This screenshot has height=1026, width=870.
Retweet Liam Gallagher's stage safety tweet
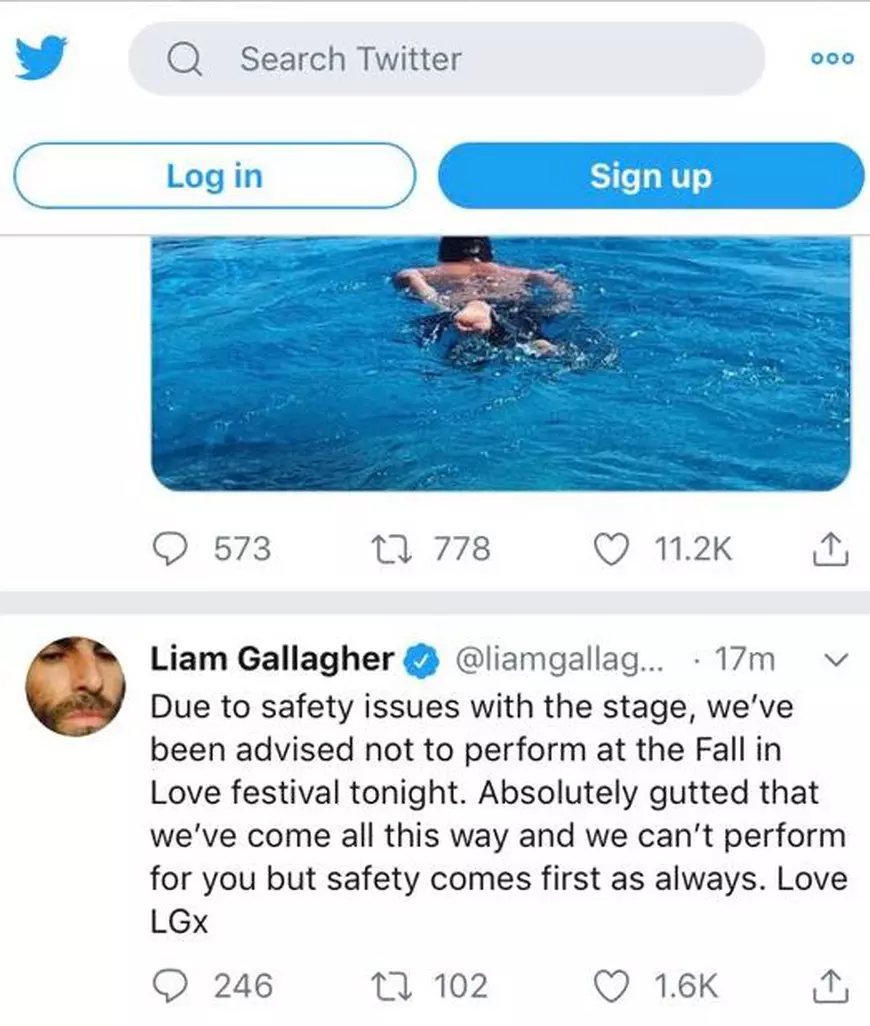pos(390,985)
